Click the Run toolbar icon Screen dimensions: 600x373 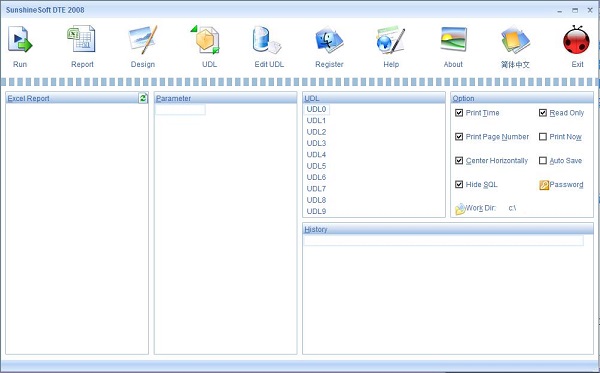tap(20, 39)
